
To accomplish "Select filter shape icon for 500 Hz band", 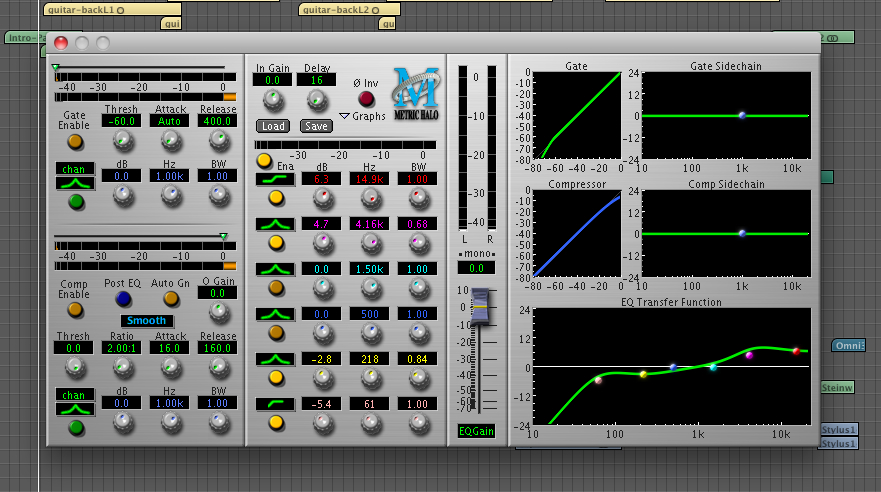I will (x=275, y=314).
